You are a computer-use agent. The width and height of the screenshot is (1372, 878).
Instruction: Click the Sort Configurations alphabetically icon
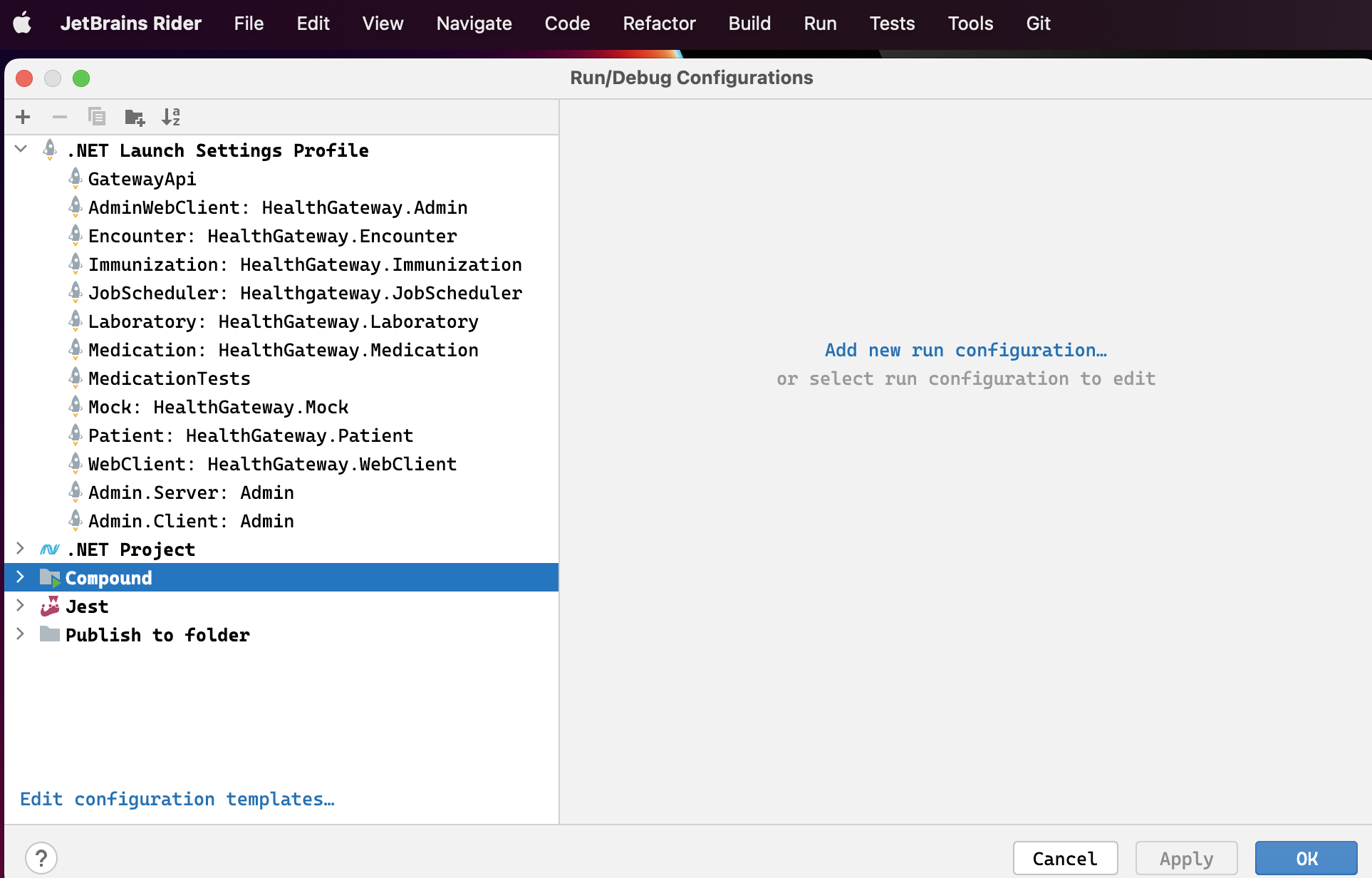tap(171, 117)
